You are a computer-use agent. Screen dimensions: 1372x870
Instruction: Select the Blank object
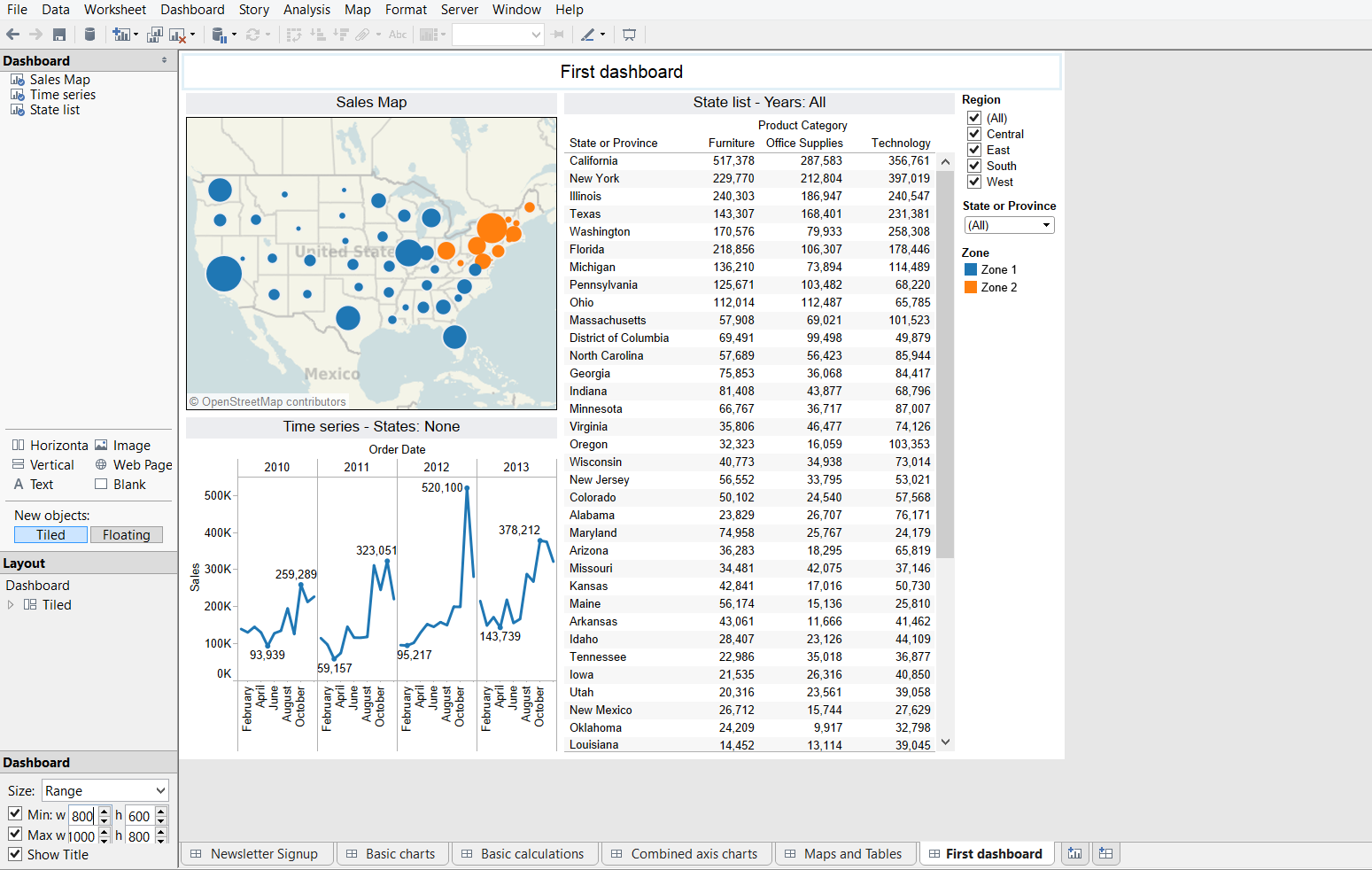point(120,485)
